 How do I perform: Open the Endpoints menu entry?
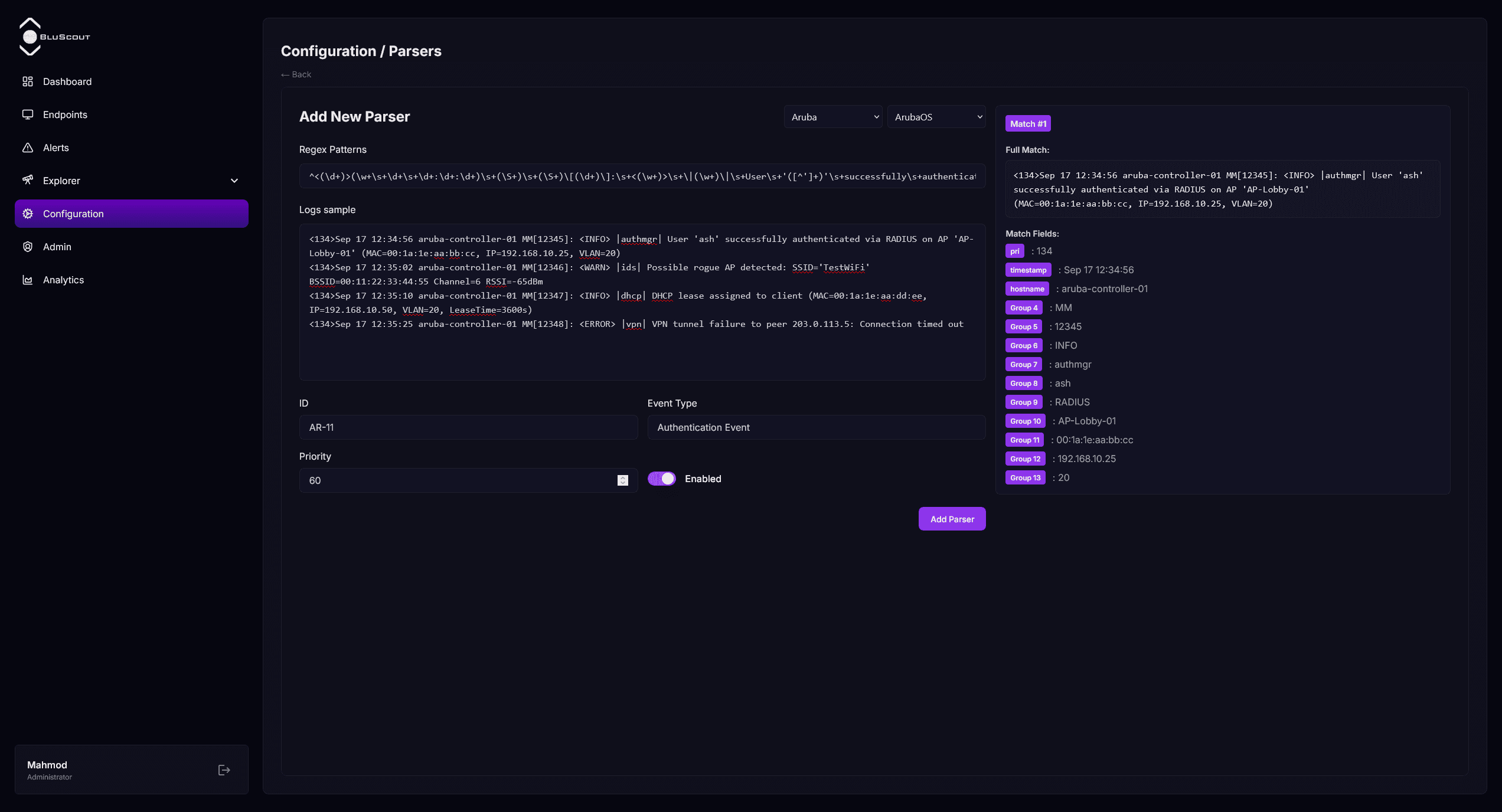pyautogui.click(x=65, y=114)
